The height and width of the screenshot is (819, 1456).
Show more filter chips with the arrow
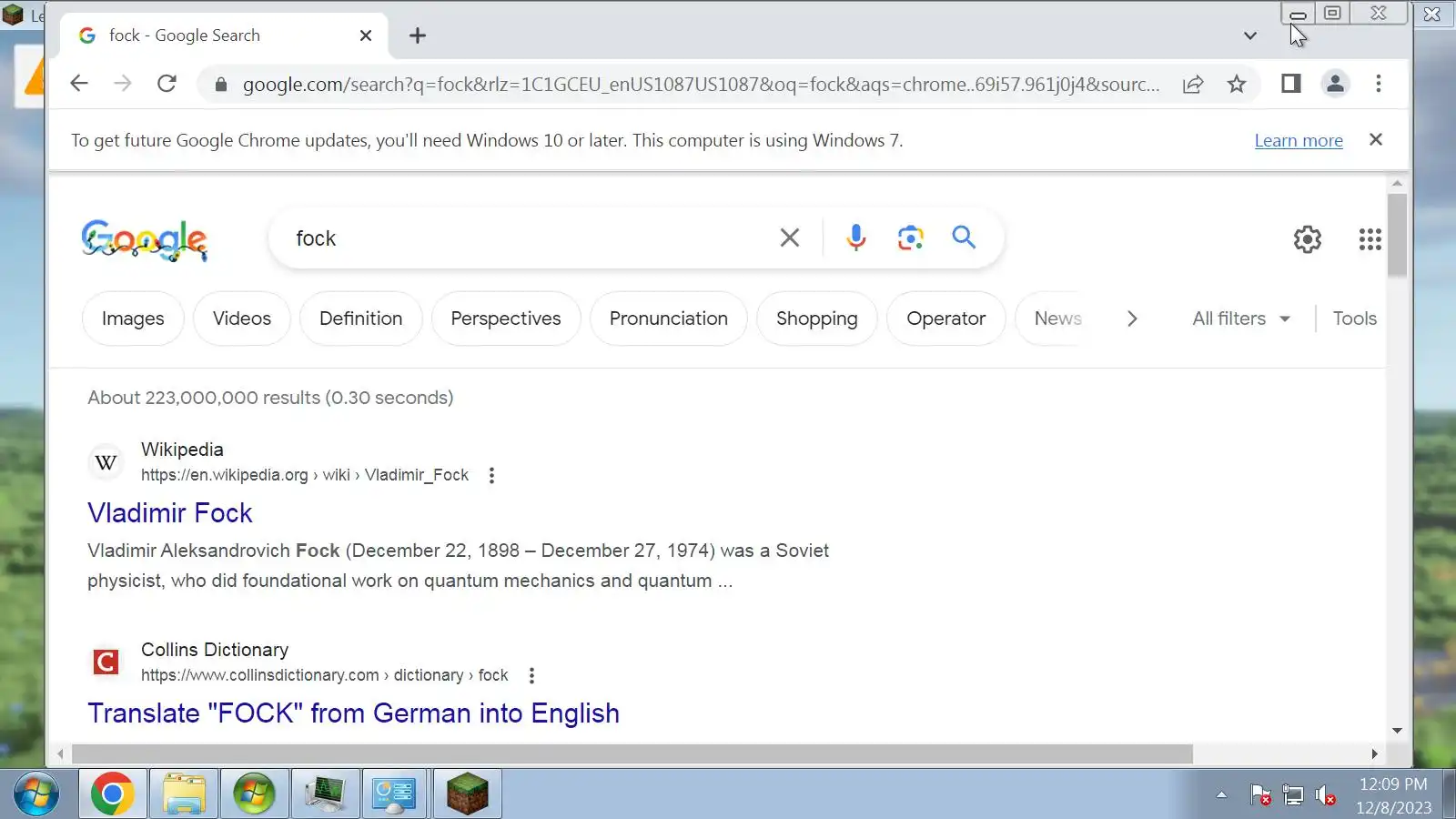1132,318
